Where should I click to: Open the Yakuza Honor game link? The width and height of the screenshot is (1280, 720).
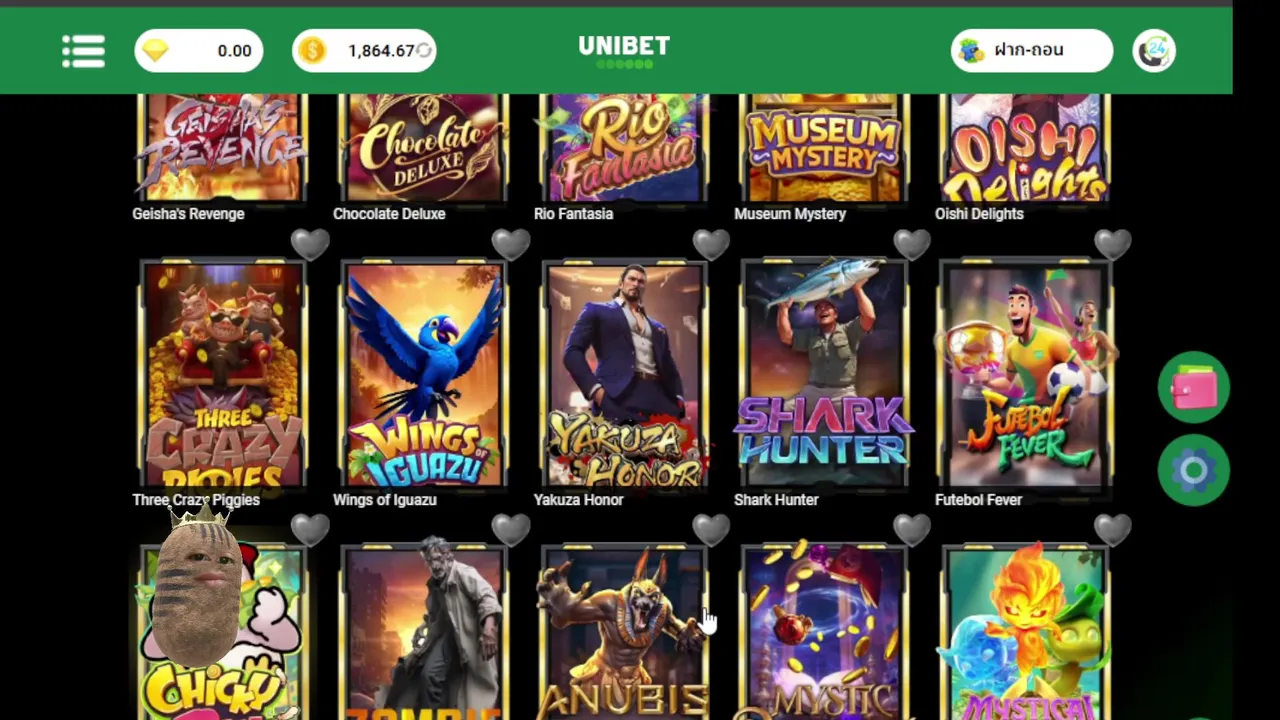pos(578,500)
